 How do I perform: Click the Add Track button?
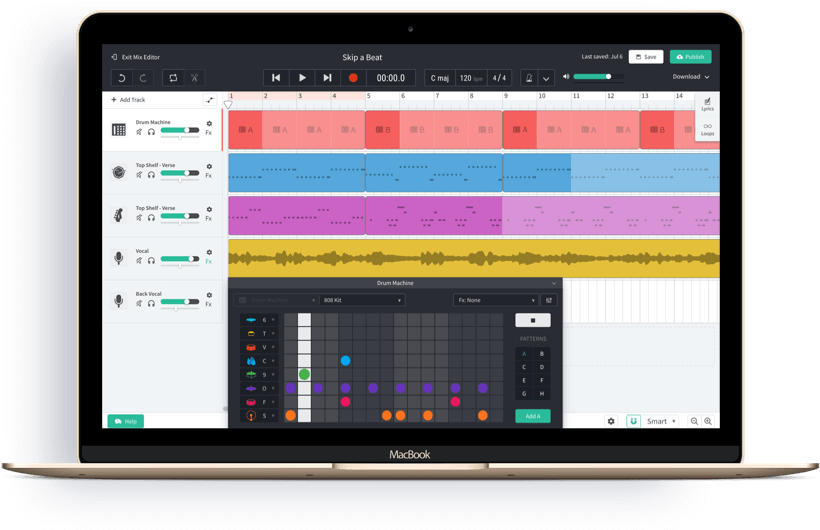point(128,100)
